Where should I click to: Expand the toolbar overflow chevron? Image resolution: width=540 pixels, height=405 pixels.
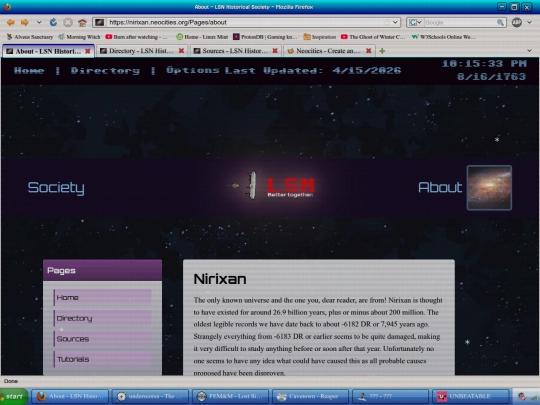[x=530, y=22]
